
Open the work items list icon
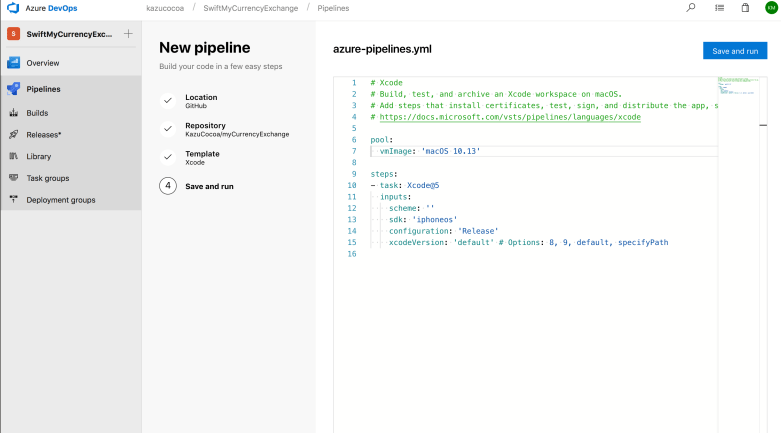click(x=719, y=7)
